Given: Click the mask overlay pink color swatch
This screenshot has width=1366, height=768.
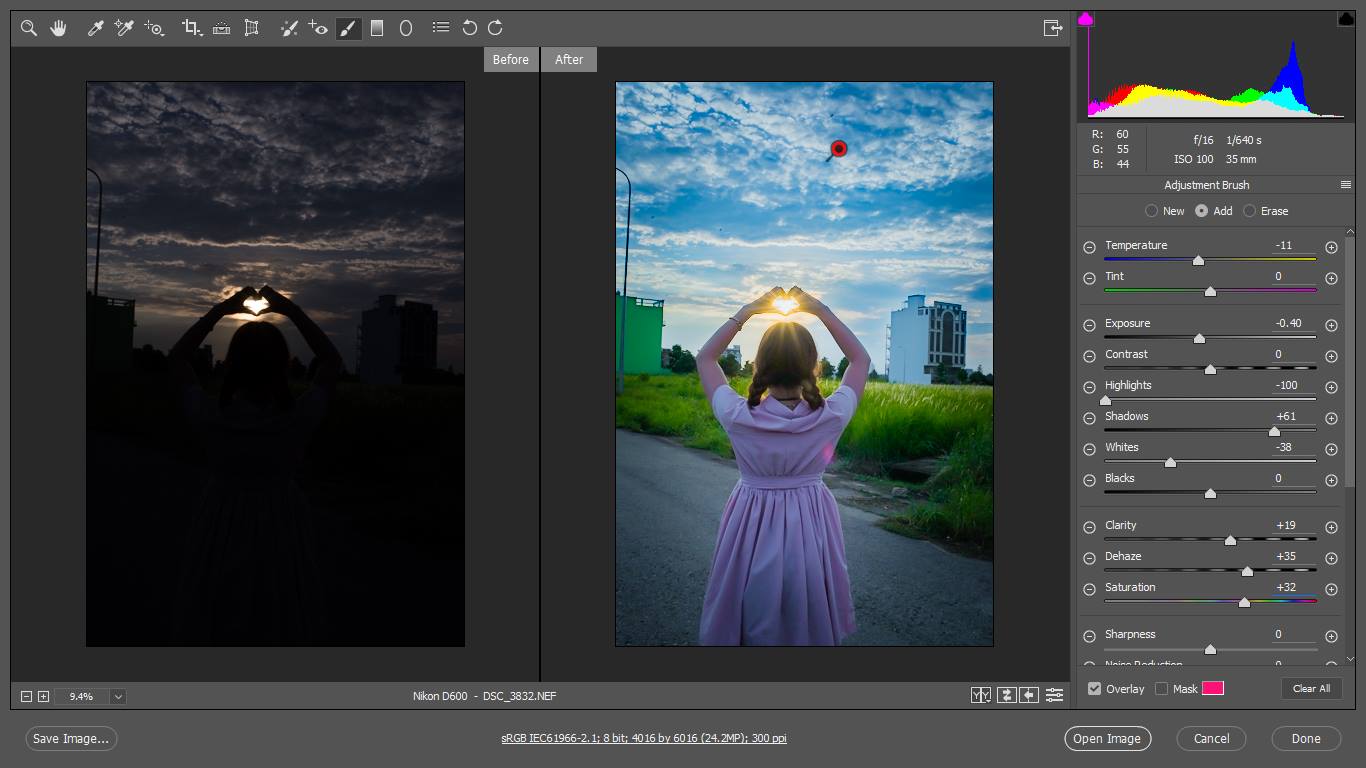Looking at the screenshot, I should pos(1213,688).
